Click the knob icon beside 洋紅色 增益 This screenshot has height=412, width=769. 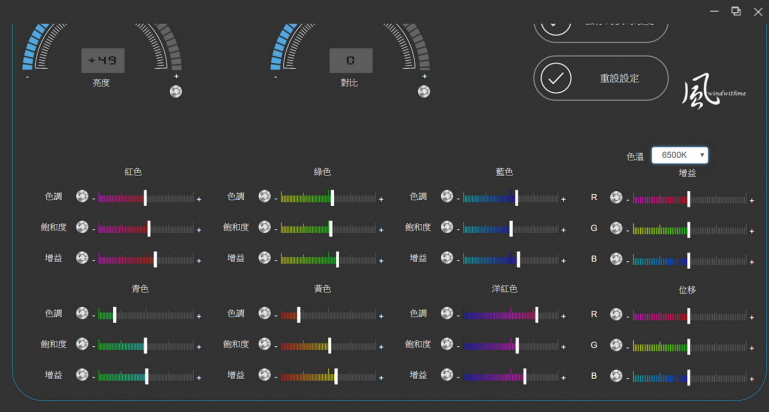coord(447,376)
